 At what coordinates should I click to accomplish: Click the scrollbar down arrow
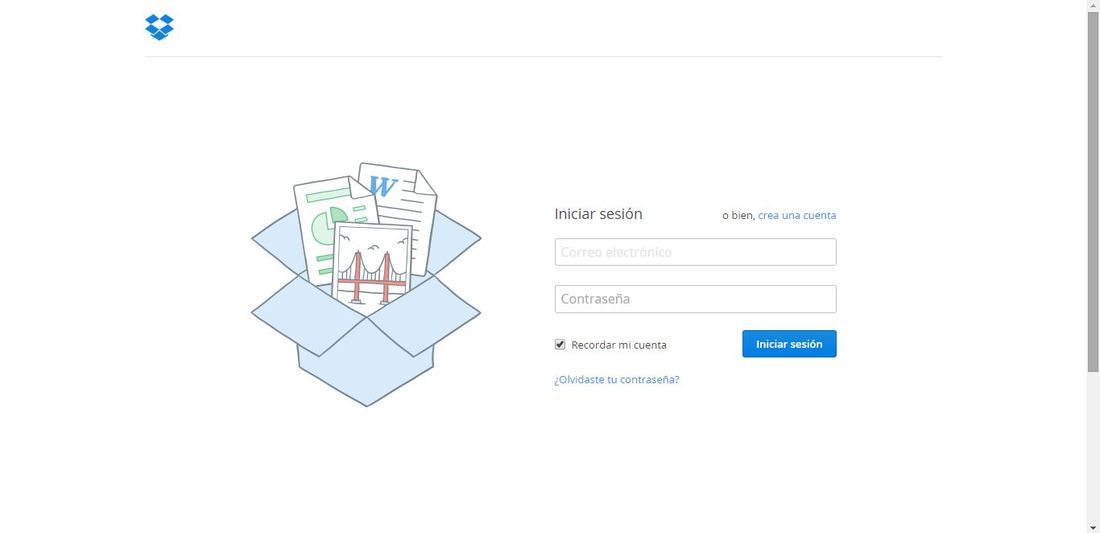(1094, 527)
